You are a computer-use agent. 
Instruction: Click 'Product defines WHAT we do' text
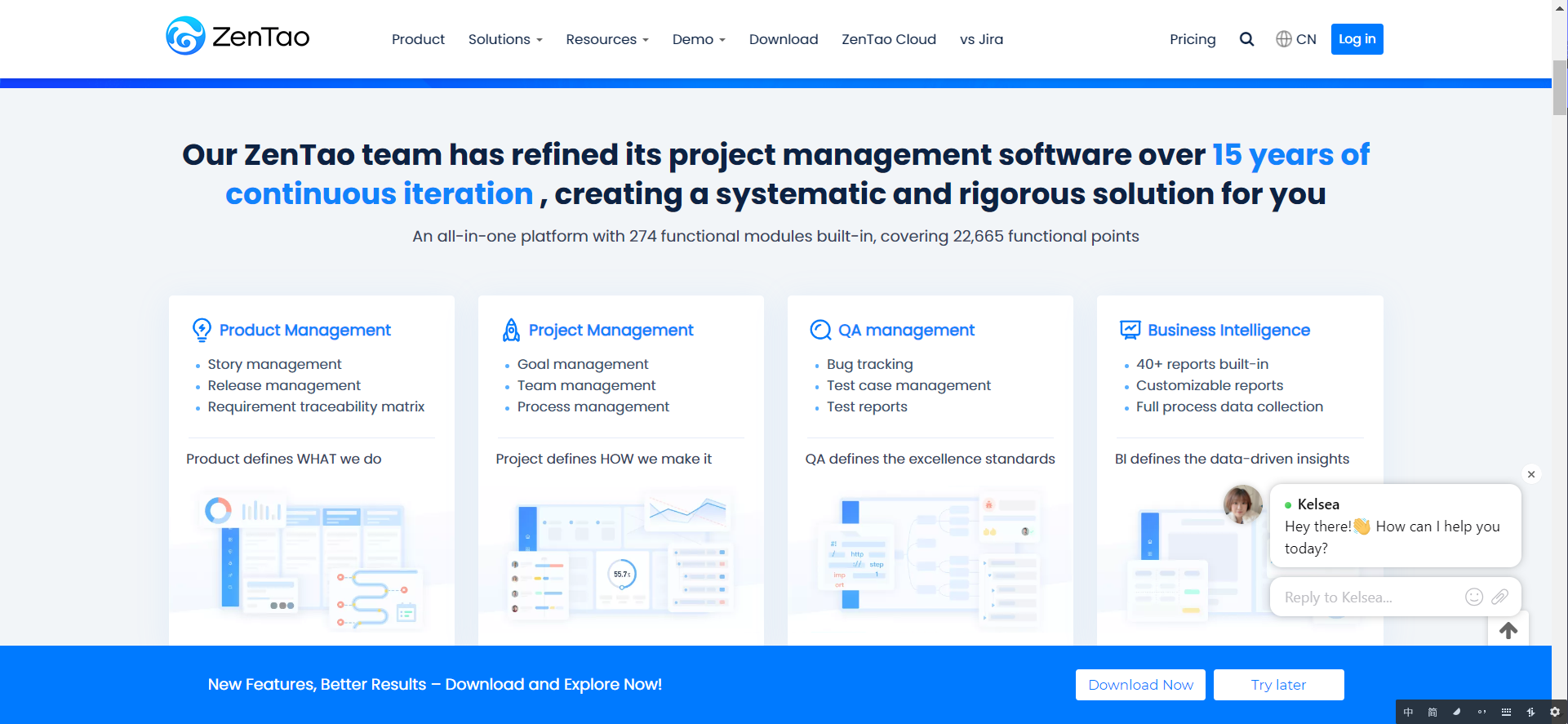click(x=284, y=459)
